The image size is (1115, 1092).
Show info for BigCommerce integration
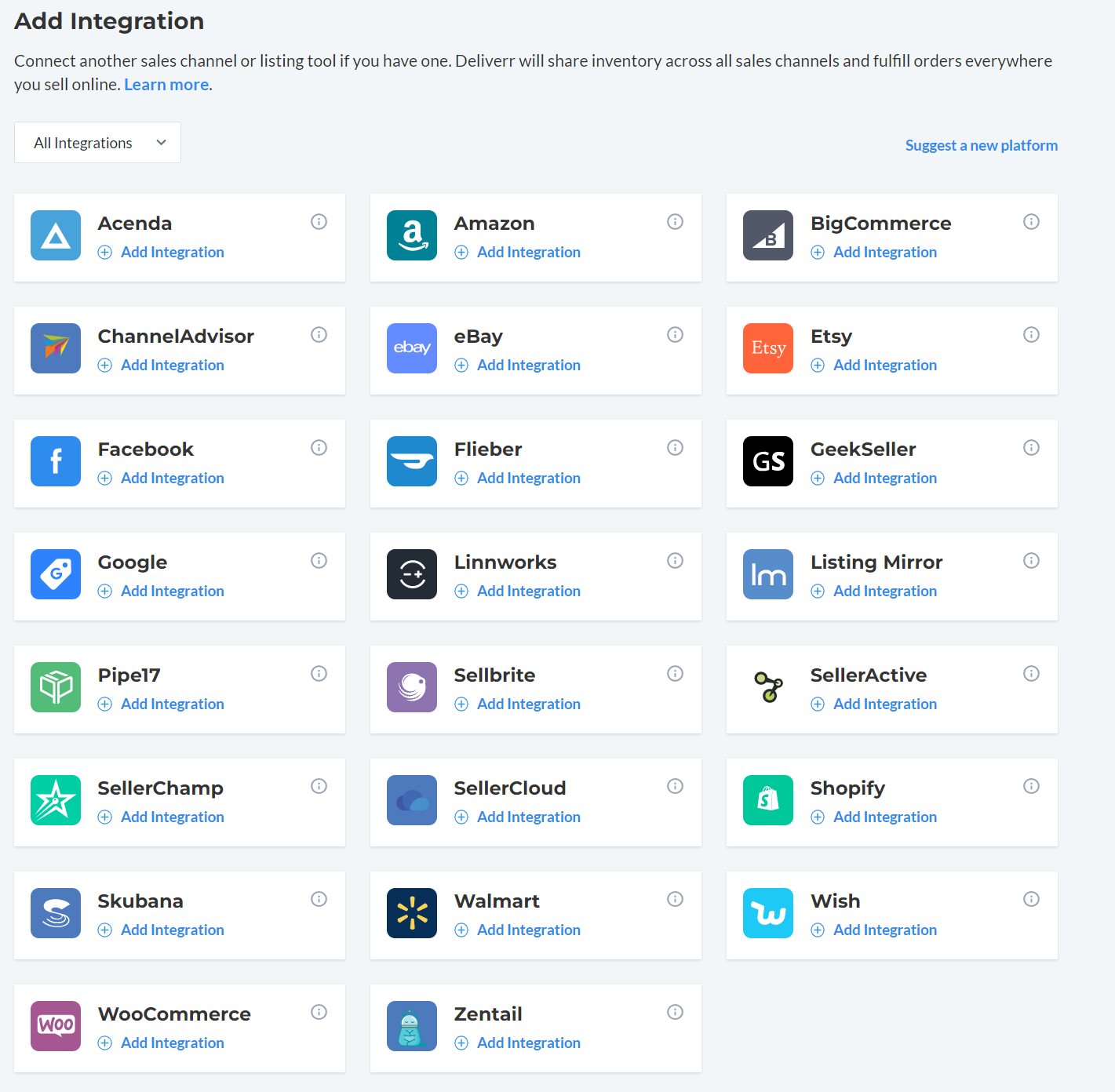(x=1031, y=222)
